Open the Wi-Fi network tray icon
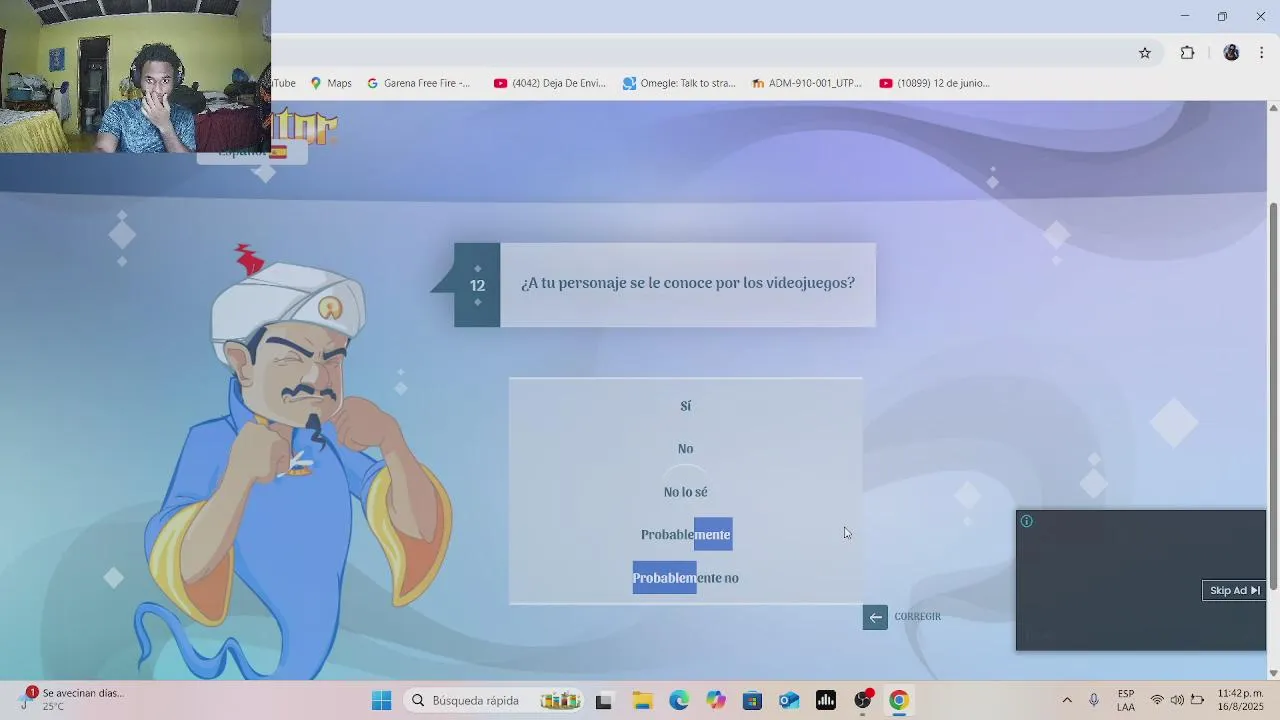1280x720 pixels. (1157, 701)
